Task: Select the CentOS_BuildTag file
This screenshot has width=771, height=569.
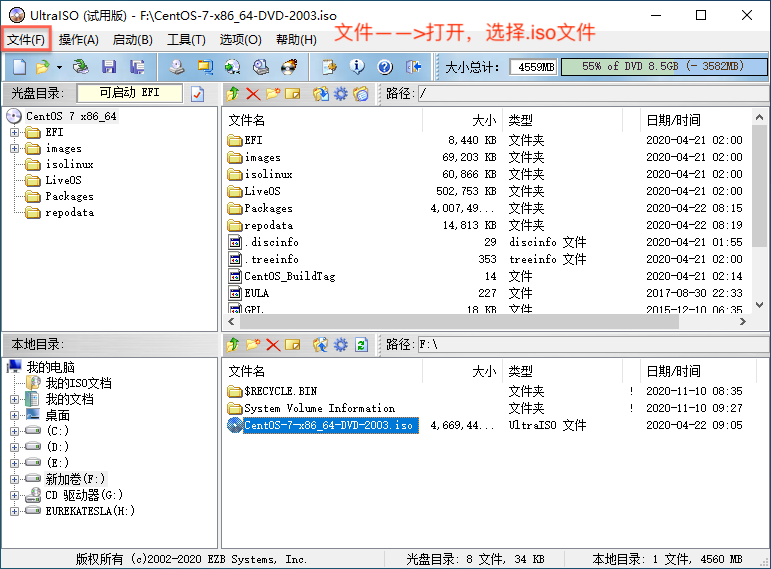Action: coord(290,276)
